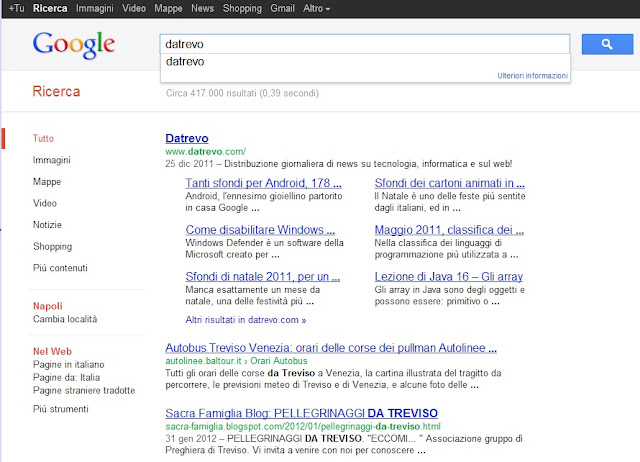640x462 pixels.
Task: Click autolinee.baltour.it › Orari Autobus URL
Action: coord(236,361)
